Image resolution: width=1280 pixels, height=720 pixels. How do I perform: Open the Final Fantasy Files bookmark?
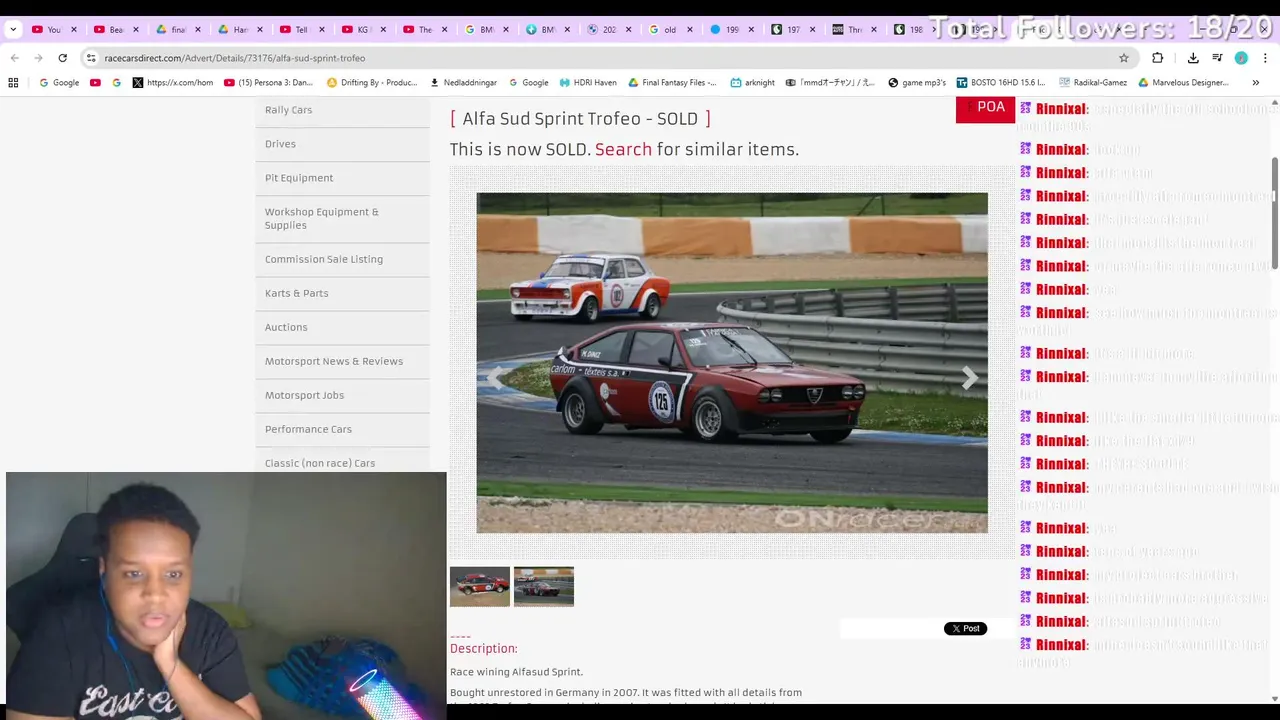click(672, 83)
